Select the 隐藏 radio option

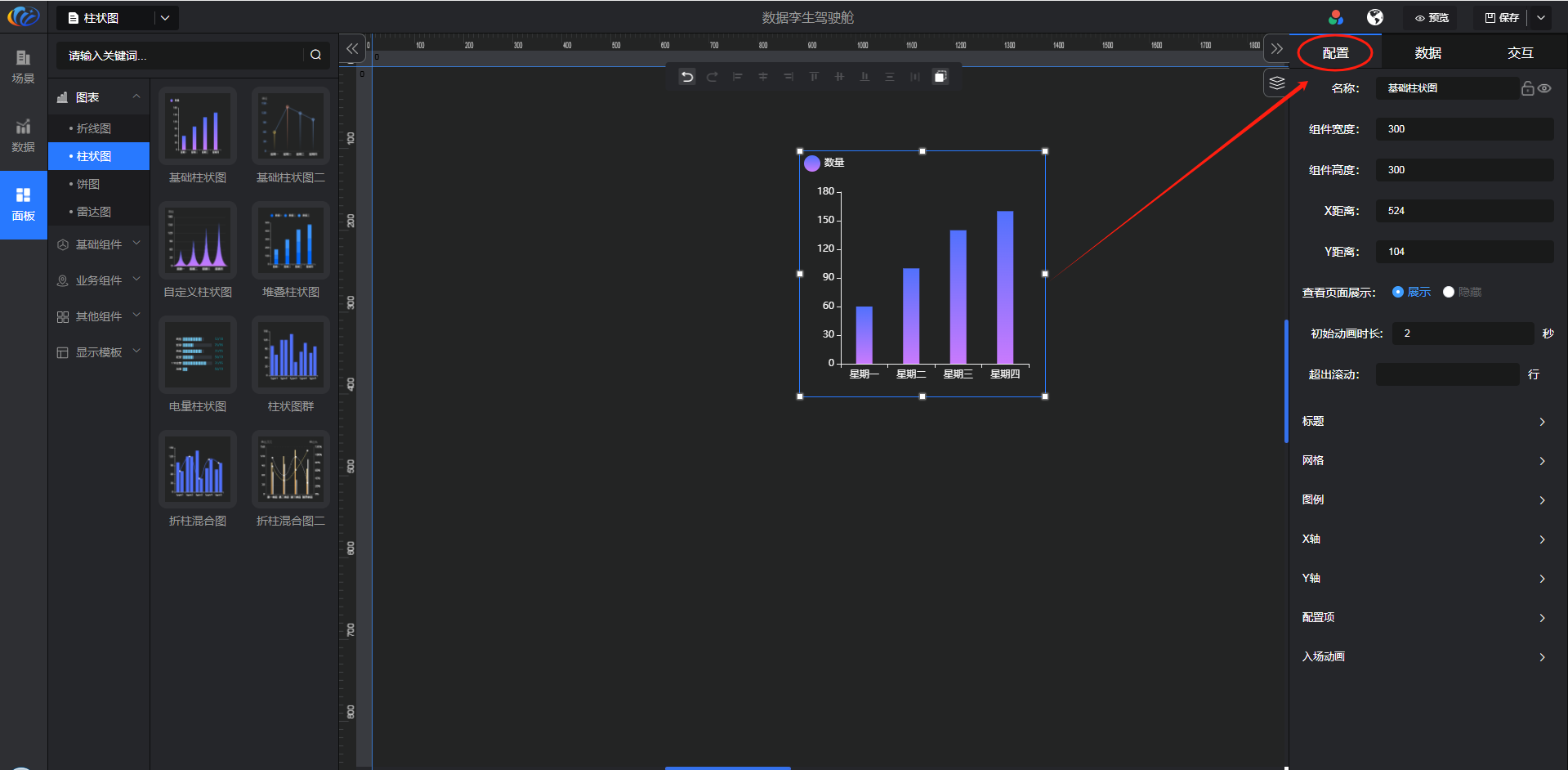click(1449, 292)
